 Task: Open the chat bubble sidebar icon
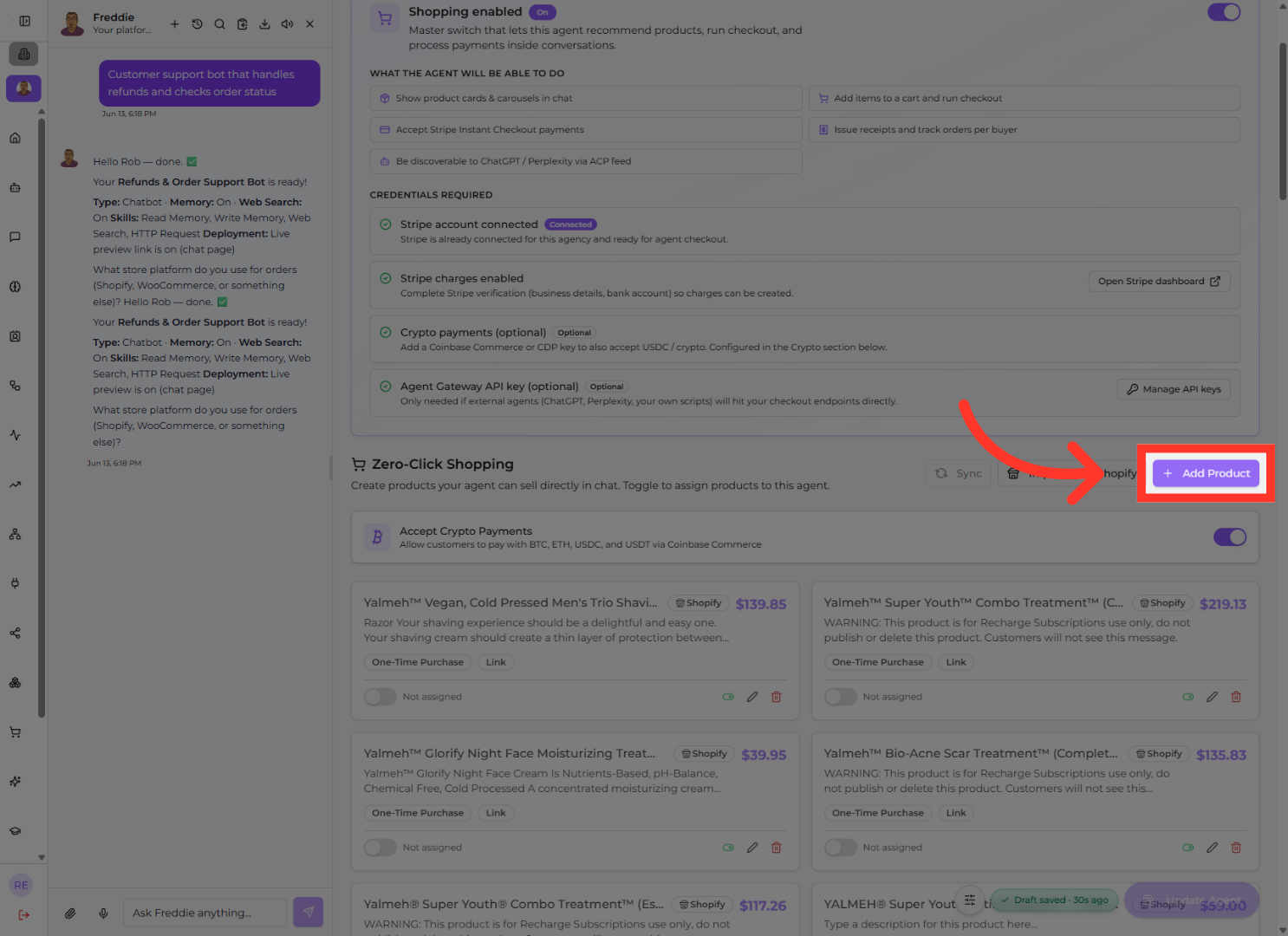(15, 237)
